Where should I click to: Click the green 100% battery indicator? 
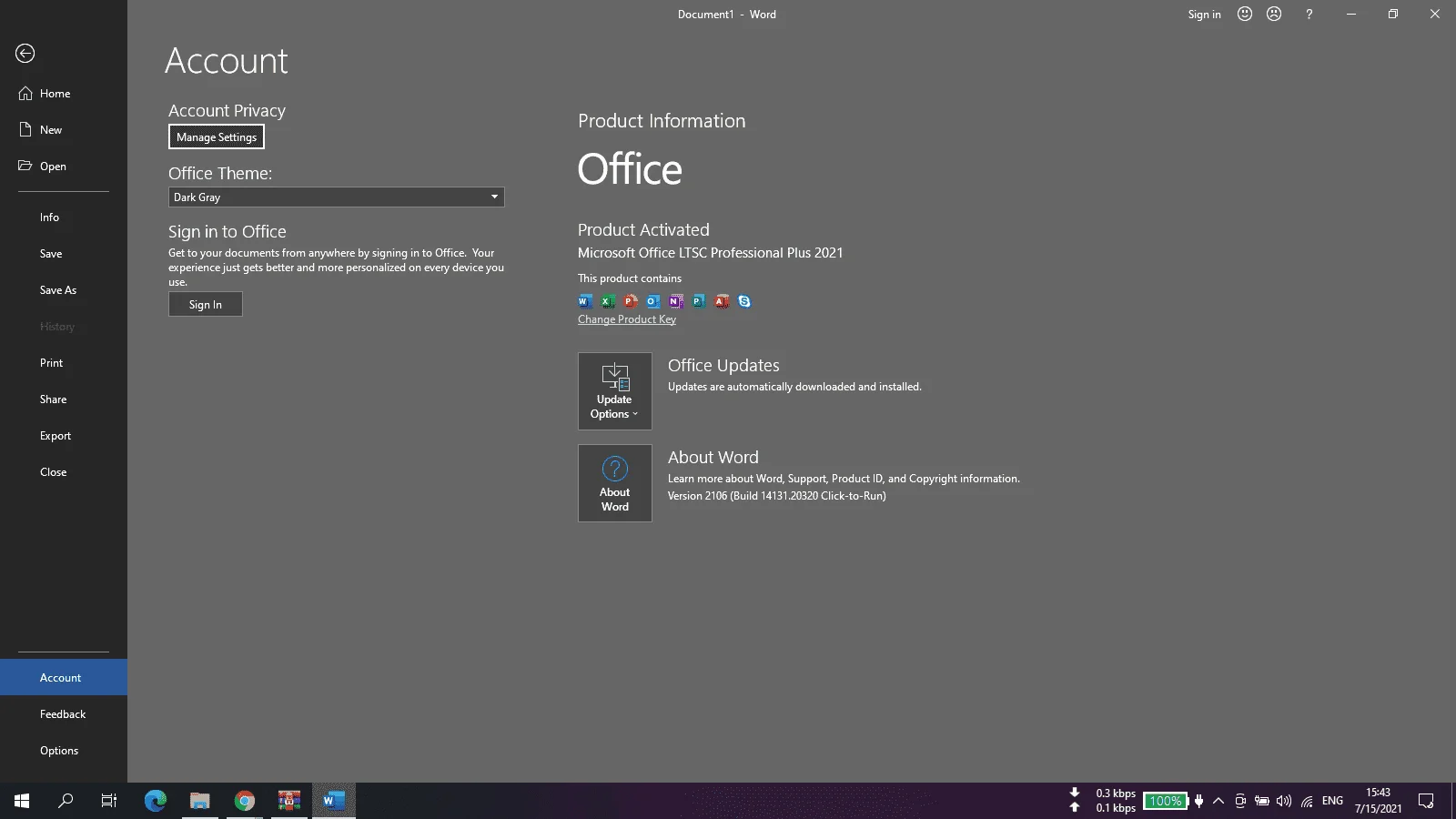1166,801
